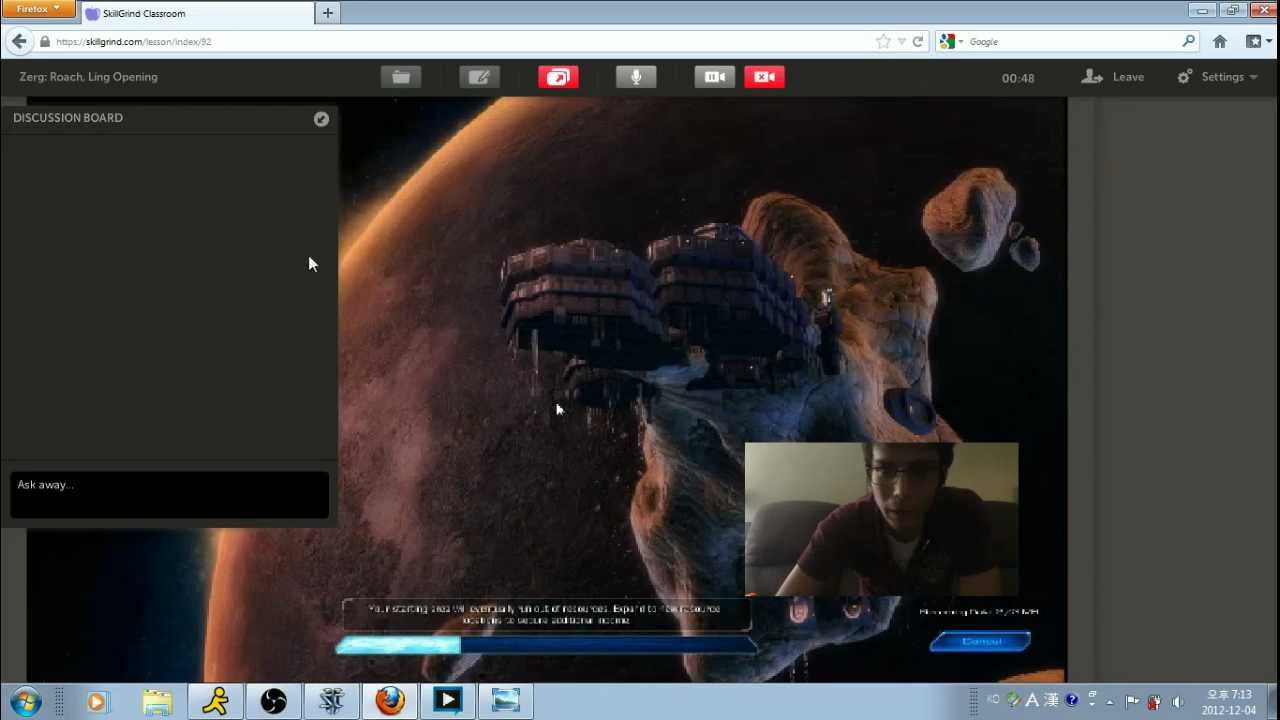The image size is (1280, 720).
Task: Open the Firefox menu button
Action: pyautogui.click(x=38, y=8)
